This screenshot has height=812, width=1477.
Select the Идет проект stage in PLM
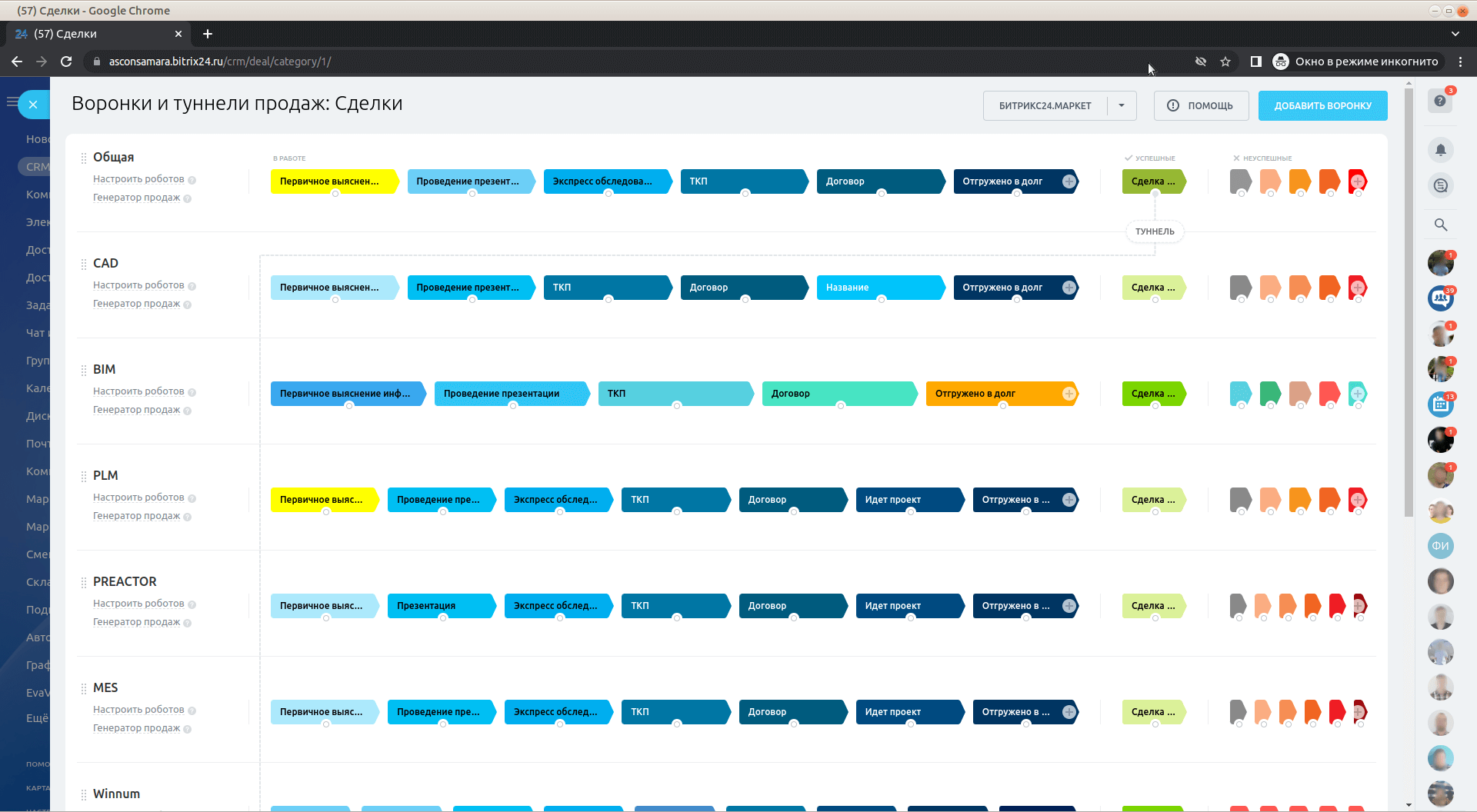(x=910, y=500)
